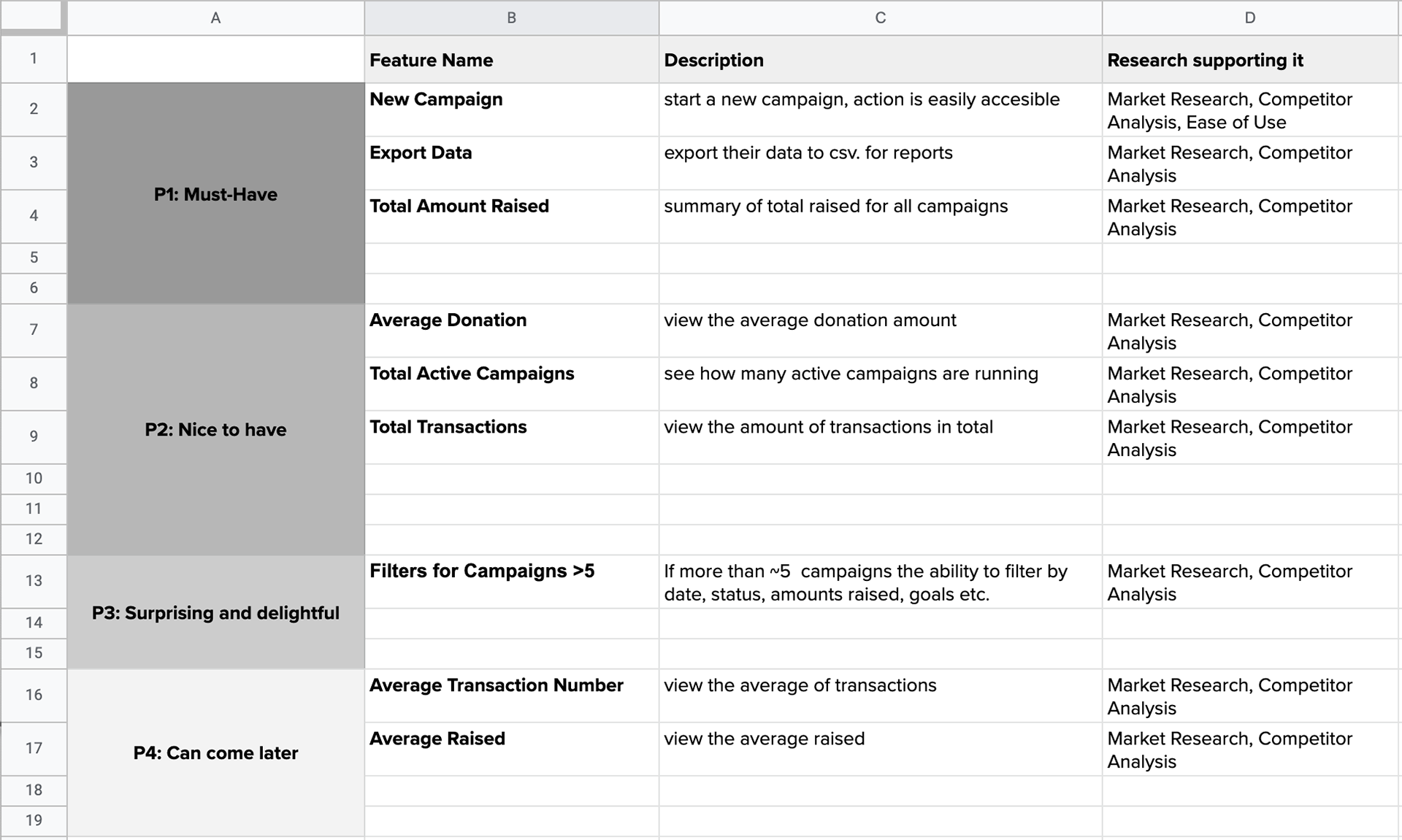Select the P2: Nice to have cell
Screen dimensions: 1402x840
click(215, 429)
